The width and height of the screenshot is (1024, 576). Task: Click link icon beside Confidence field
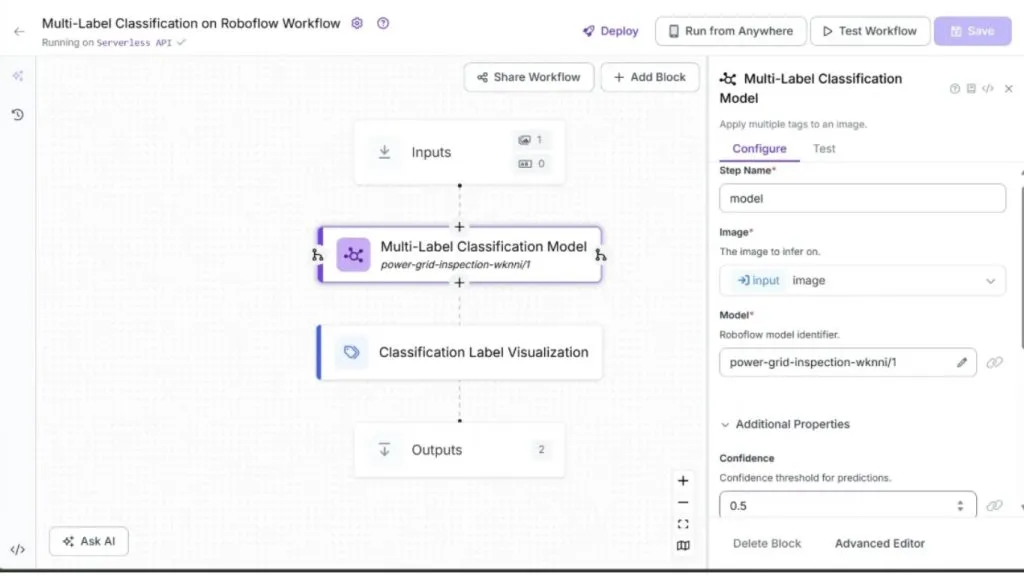(x=994, y=506)
